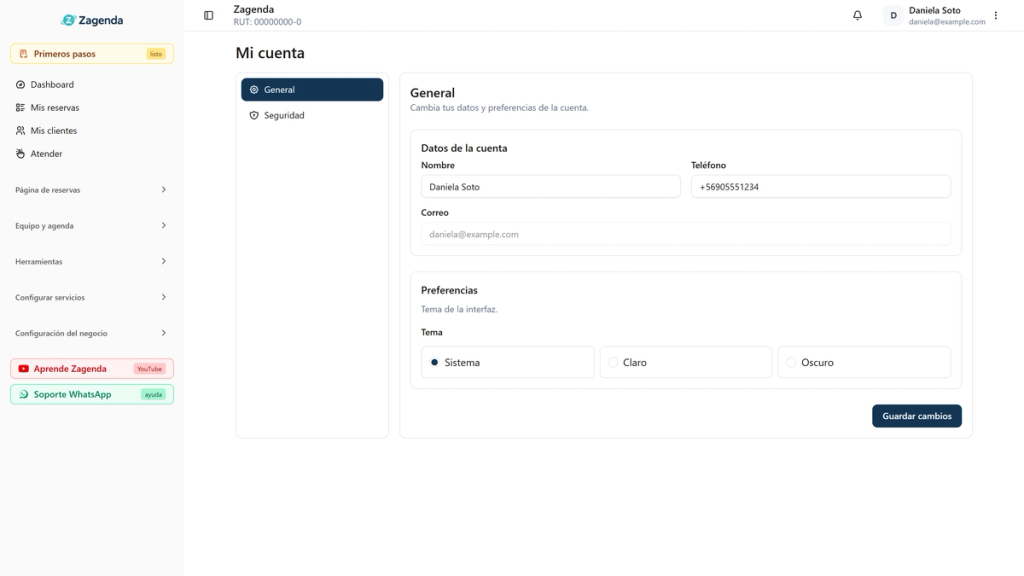Toggle the sidebar collapse icon
Screen dimensions: 1024x576
point(208,15)
